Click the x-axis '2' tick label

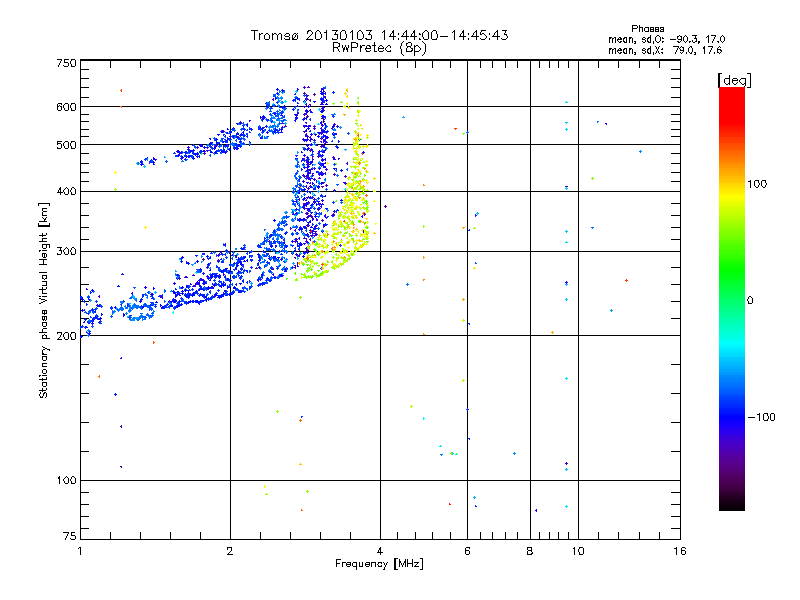click(230, 551)
